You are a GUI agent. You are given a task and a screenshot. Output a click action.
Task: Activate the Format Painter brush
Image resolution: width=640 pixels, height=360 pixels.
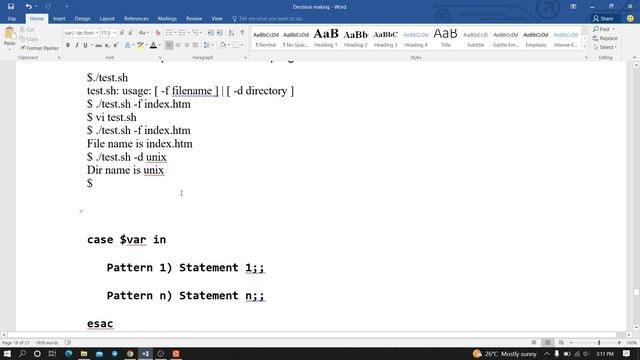click(x=39, y=48)
